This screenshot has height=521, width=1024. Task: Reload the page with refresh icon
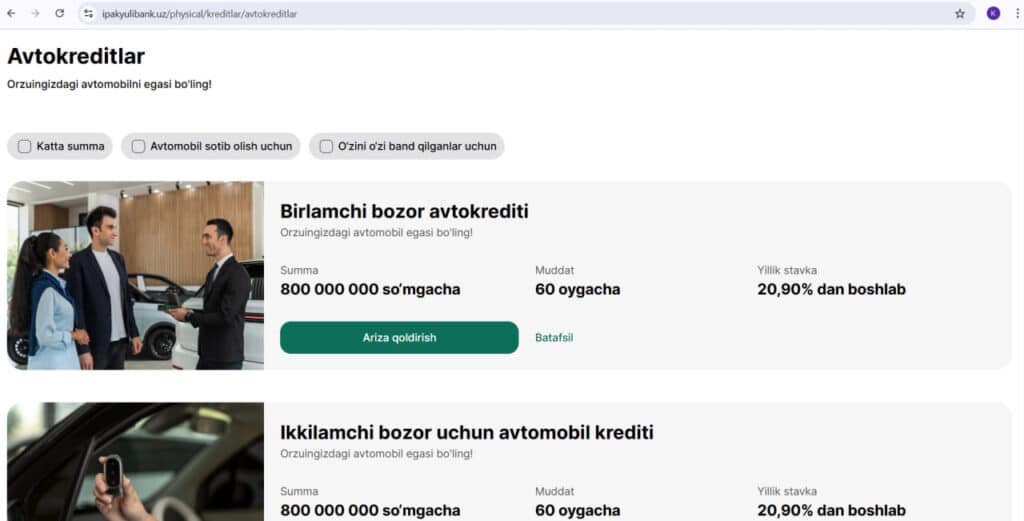coord(59,13)
